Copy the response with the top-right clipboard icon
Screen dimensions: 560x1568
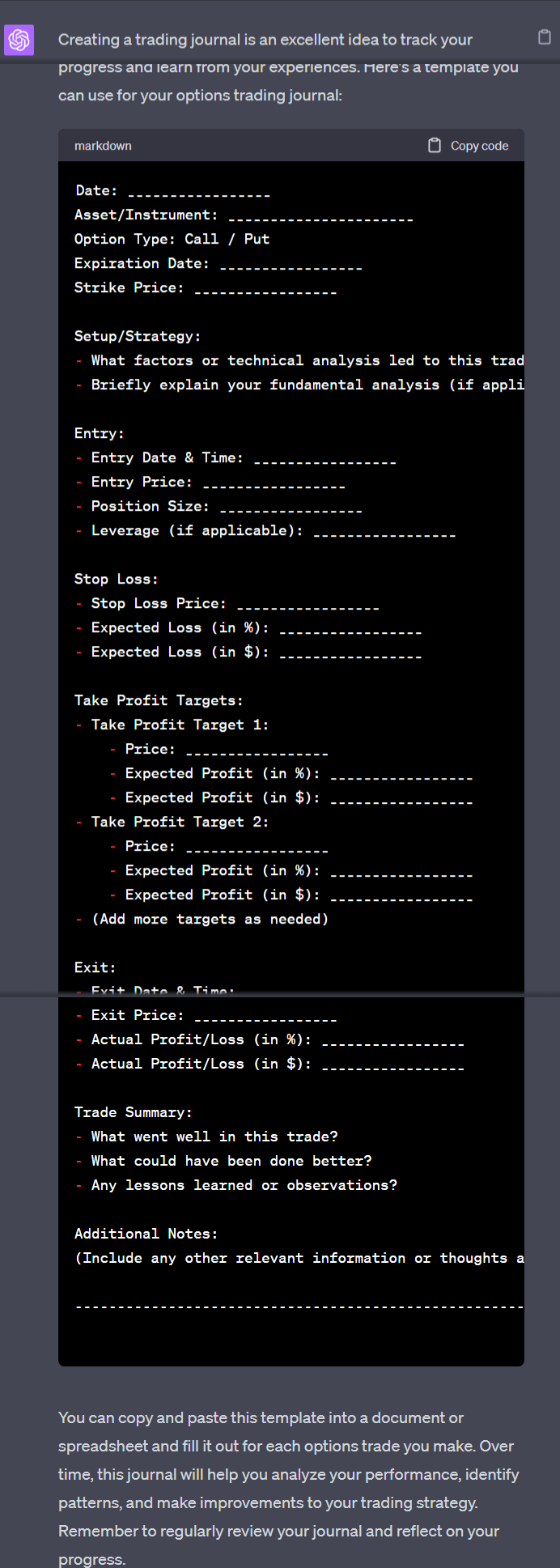[545, 36]
